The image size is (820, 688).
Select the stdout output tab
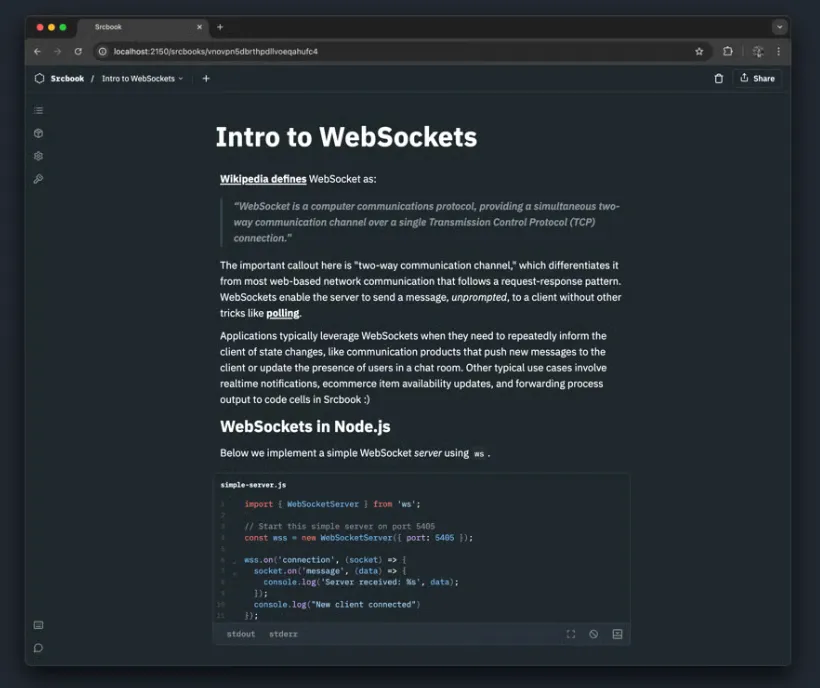(240, 633)
